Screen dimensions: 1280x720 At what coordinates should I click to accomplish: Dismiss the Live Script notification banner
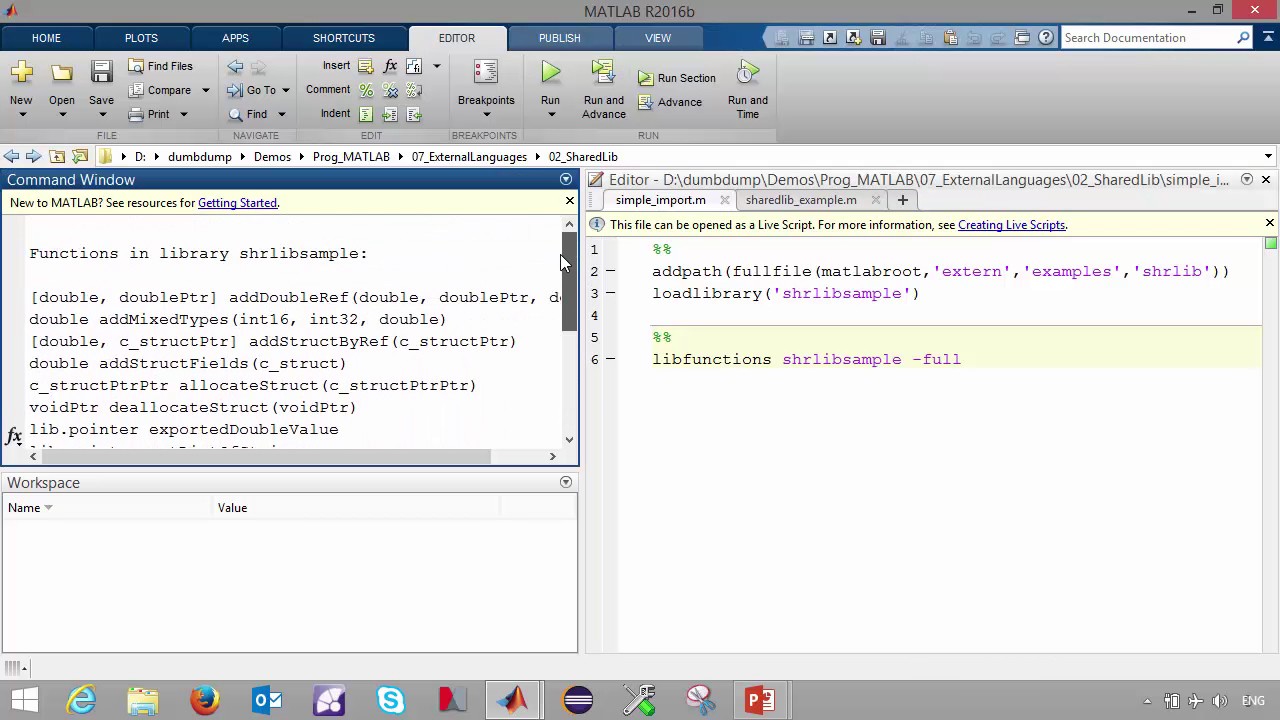(1270, 224)
